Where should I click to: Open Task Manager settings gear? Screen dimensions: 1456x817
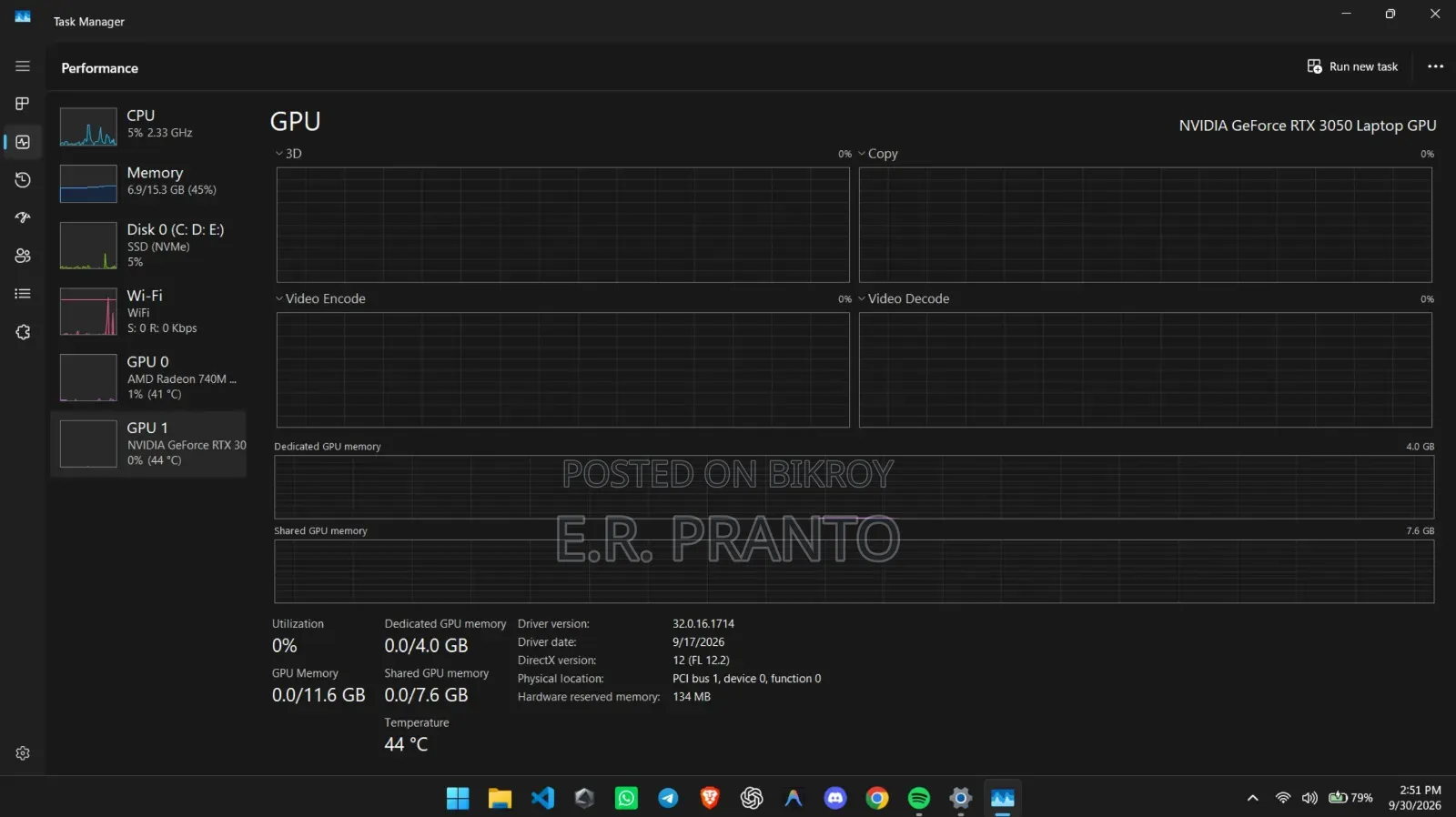[23, 753]
